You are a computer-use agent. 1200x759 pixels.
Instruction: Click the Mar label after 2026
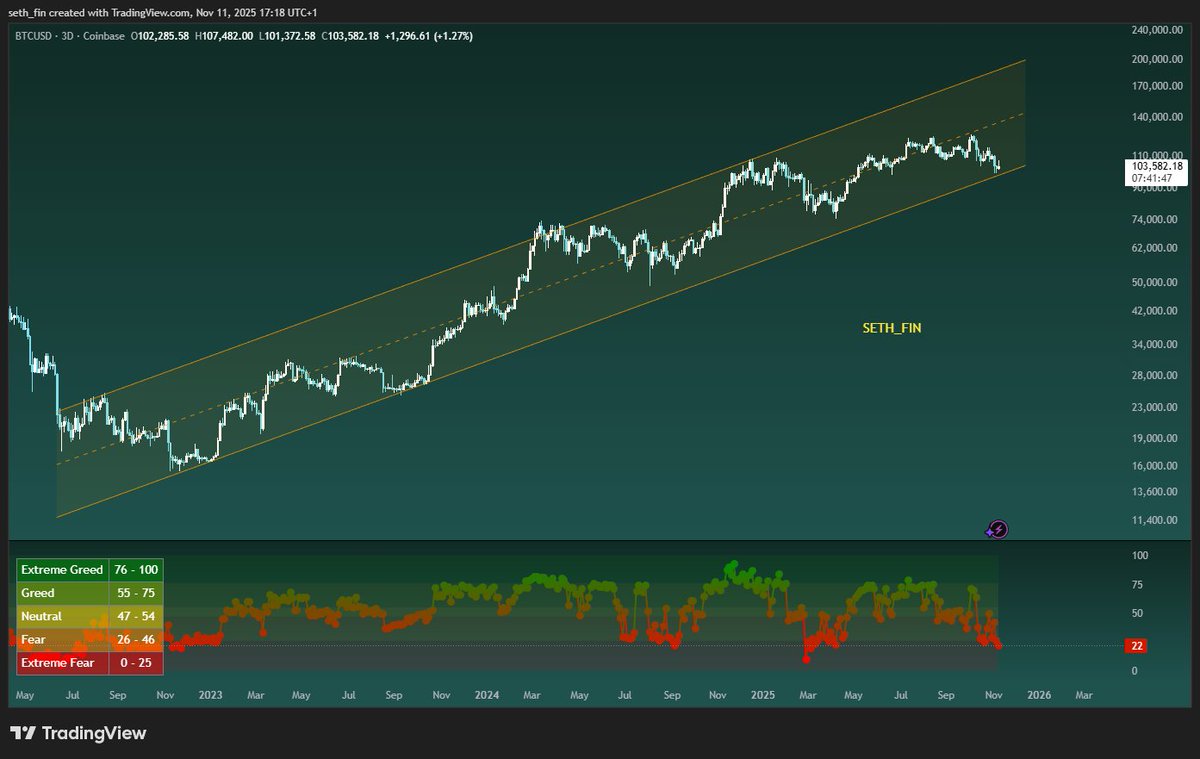[1084, 694]
